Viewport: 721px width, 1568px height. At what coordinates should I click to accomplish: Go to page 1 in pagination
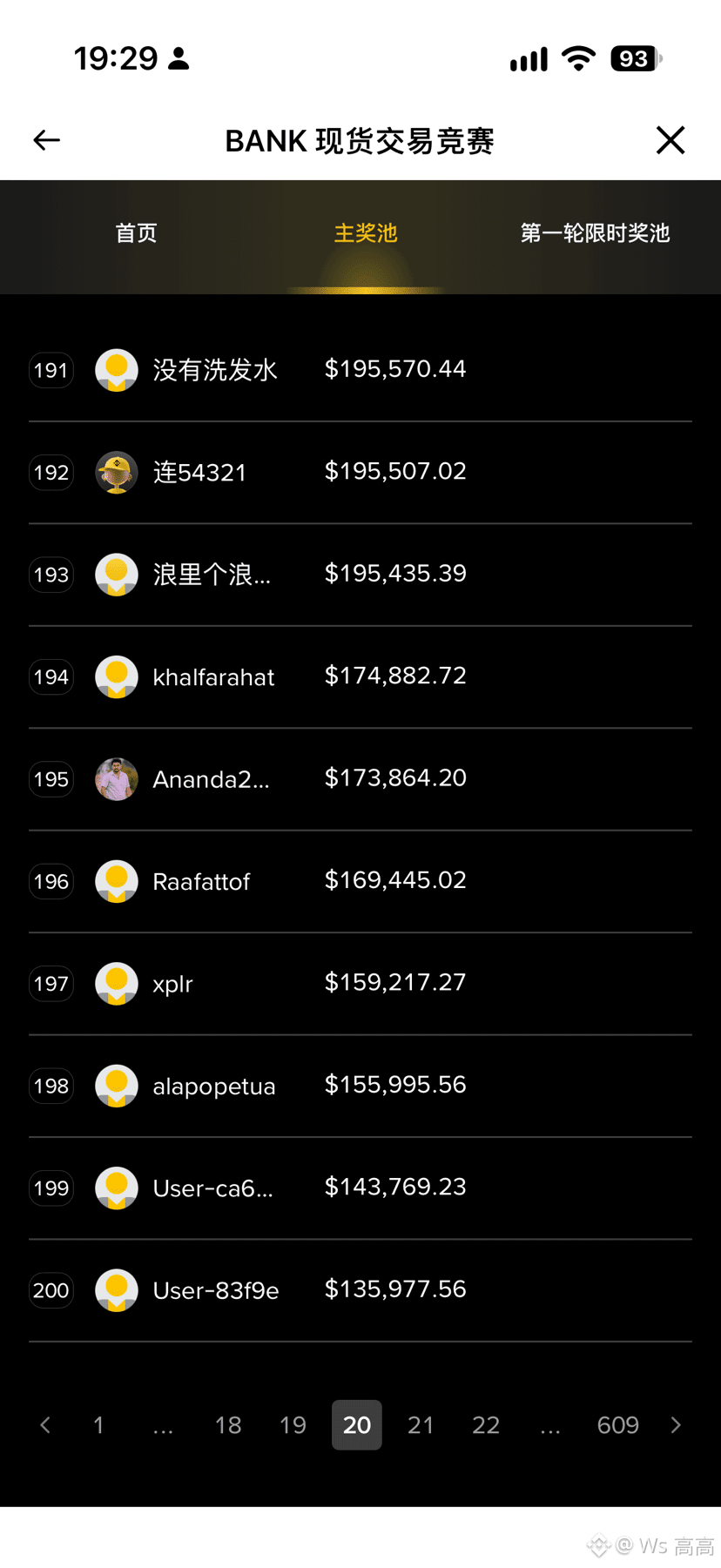98,1425
